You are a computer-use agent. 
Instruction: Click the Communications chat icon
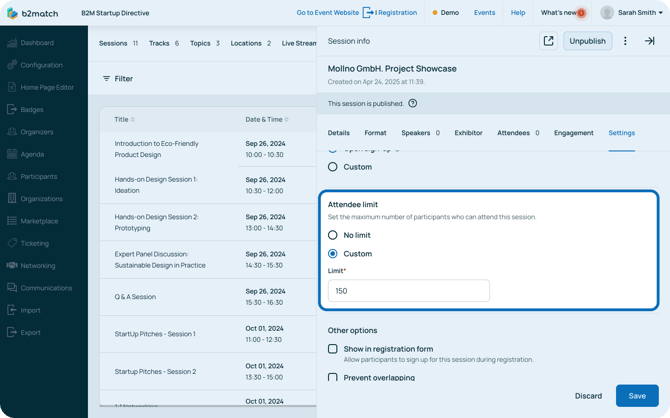tap(12, 288)
